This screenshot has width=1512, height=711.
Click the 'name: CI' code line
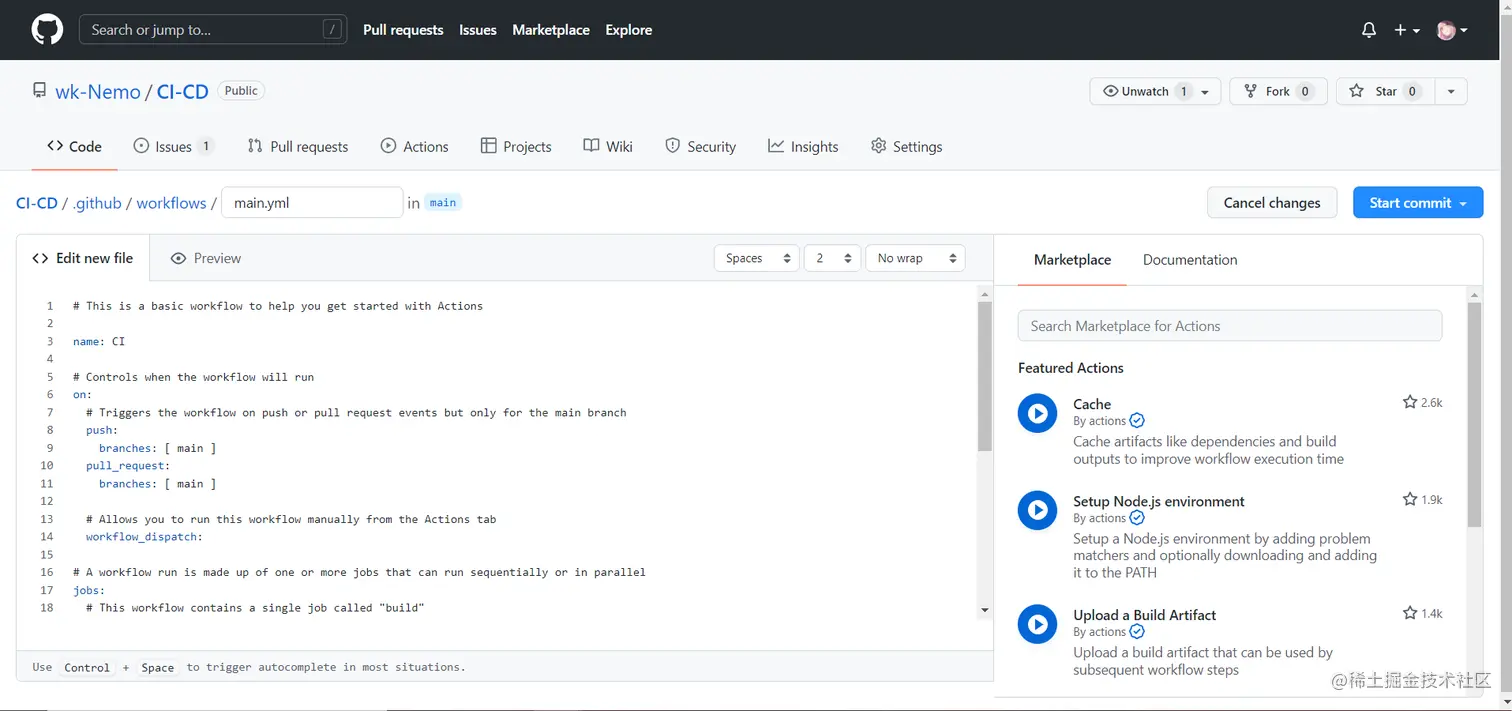tap(99, 341)
